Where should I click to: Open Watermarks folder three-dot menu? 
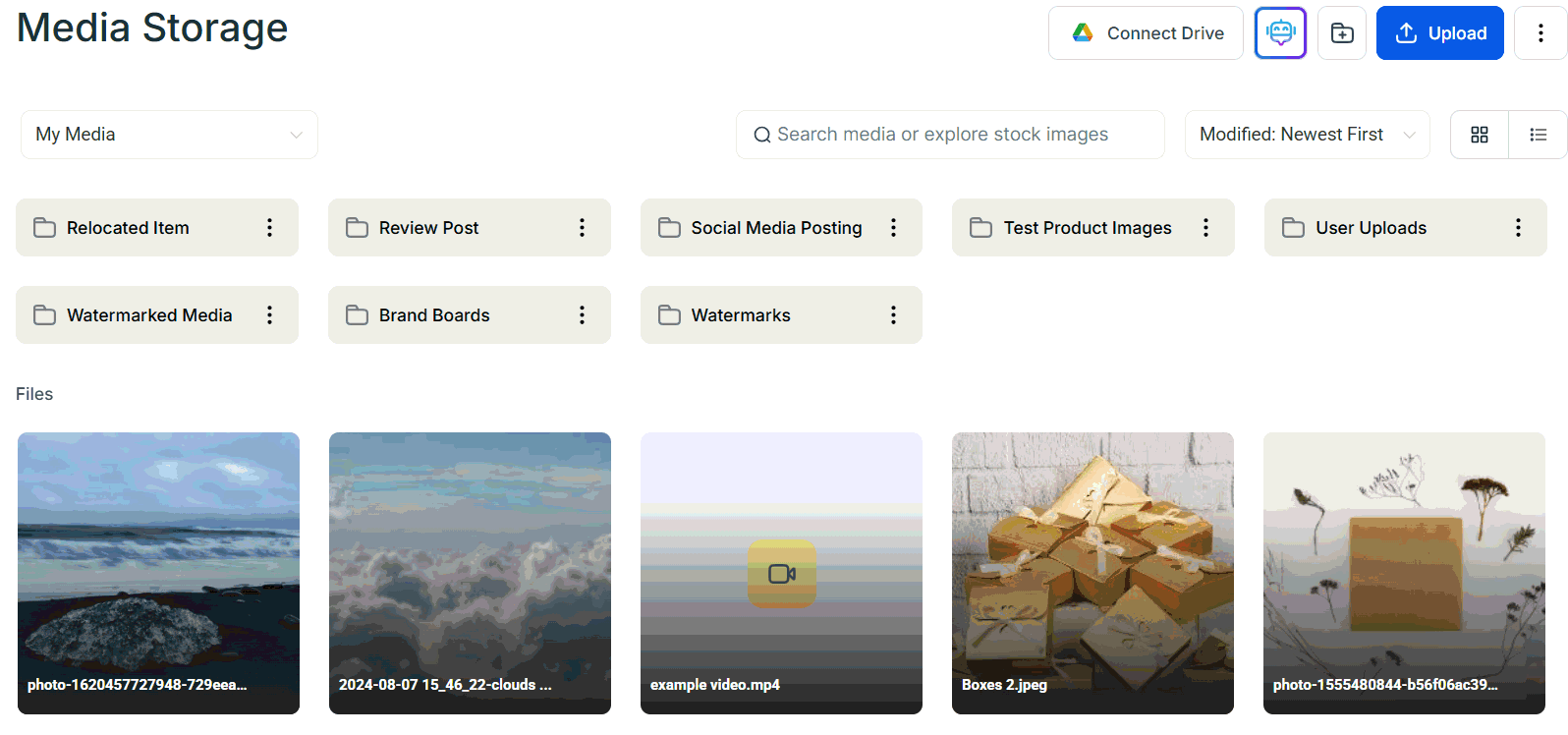893,315
